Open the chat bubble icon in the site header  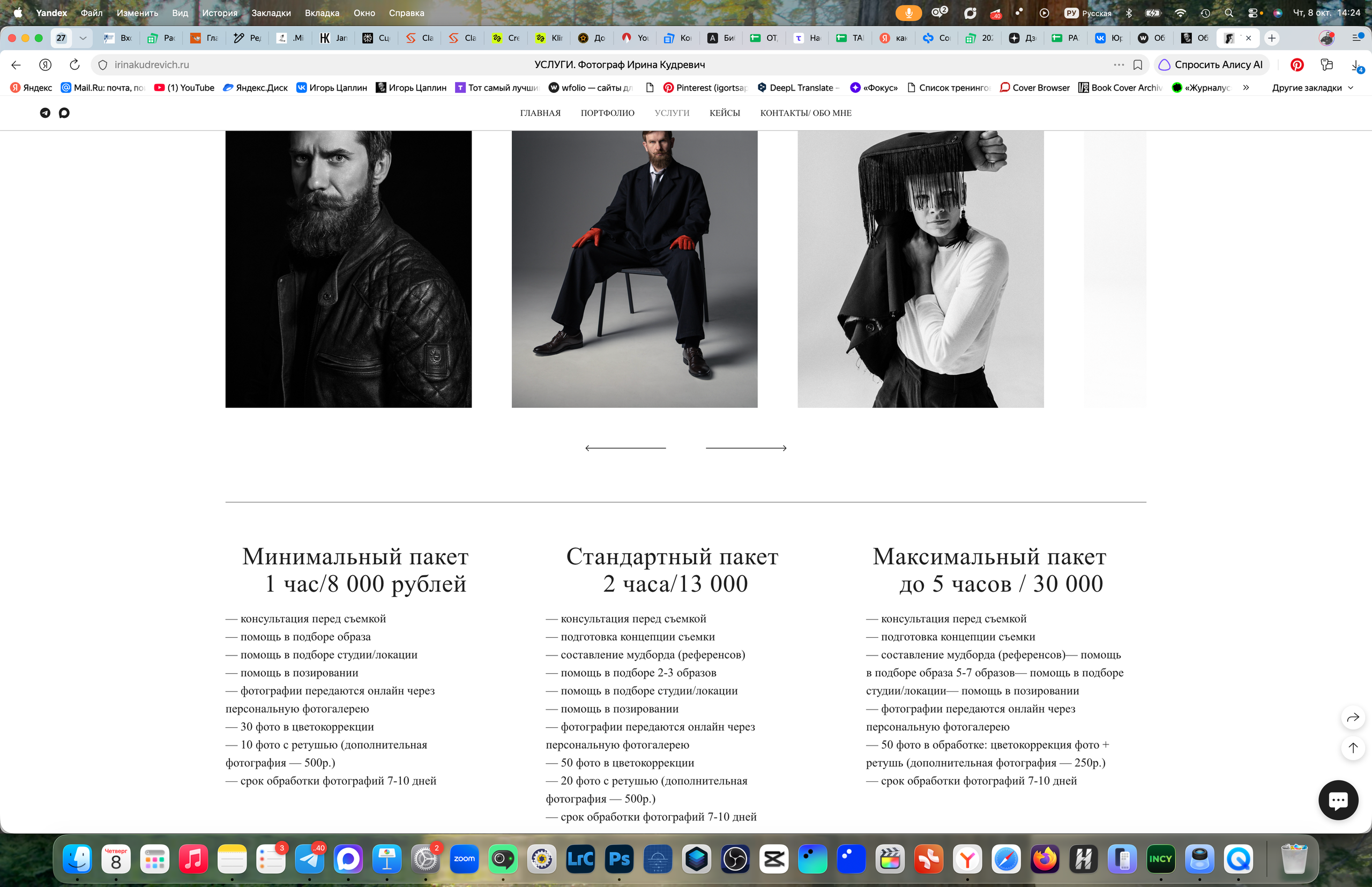[x=64, y=113]
